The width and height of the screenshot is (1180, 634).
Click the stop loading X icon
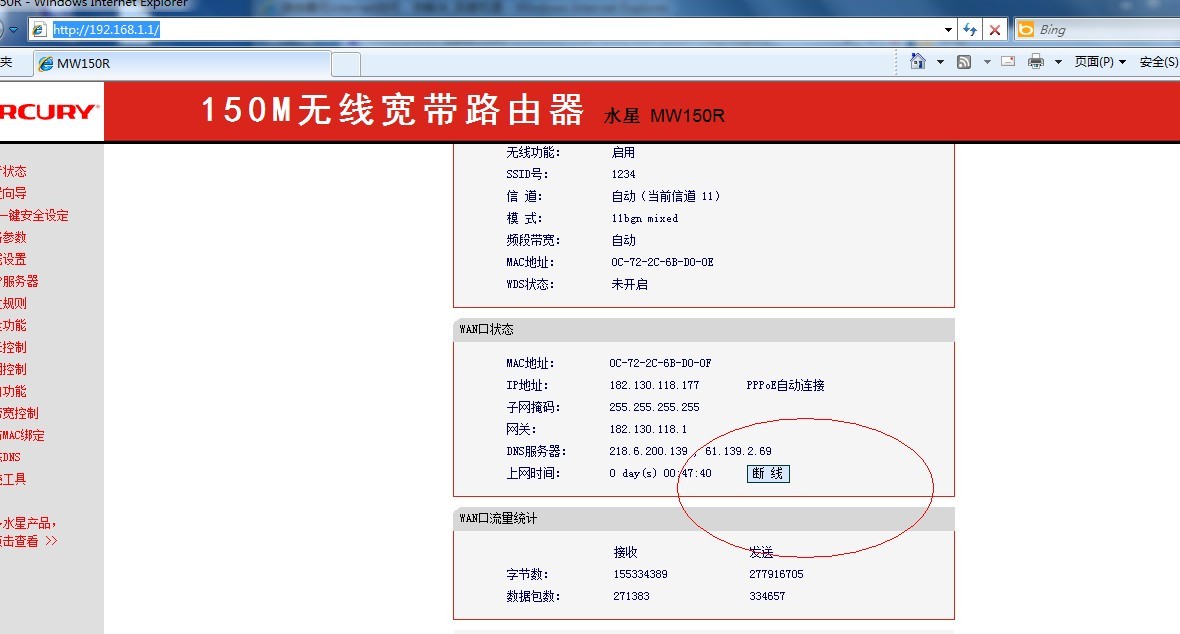(995, 30)
